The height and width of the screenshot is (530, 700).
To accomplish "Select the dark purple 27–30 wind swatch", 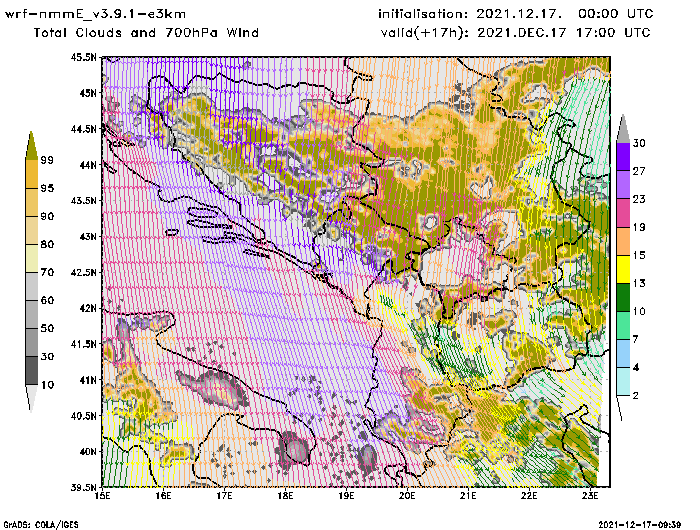I will pos(623,157).
